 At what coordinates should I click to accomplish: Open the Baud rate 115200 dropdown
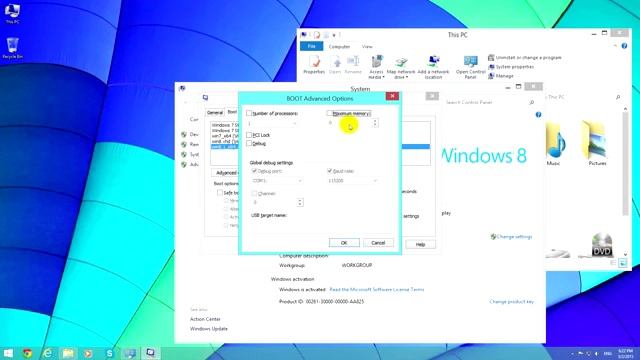coord(353,180)
